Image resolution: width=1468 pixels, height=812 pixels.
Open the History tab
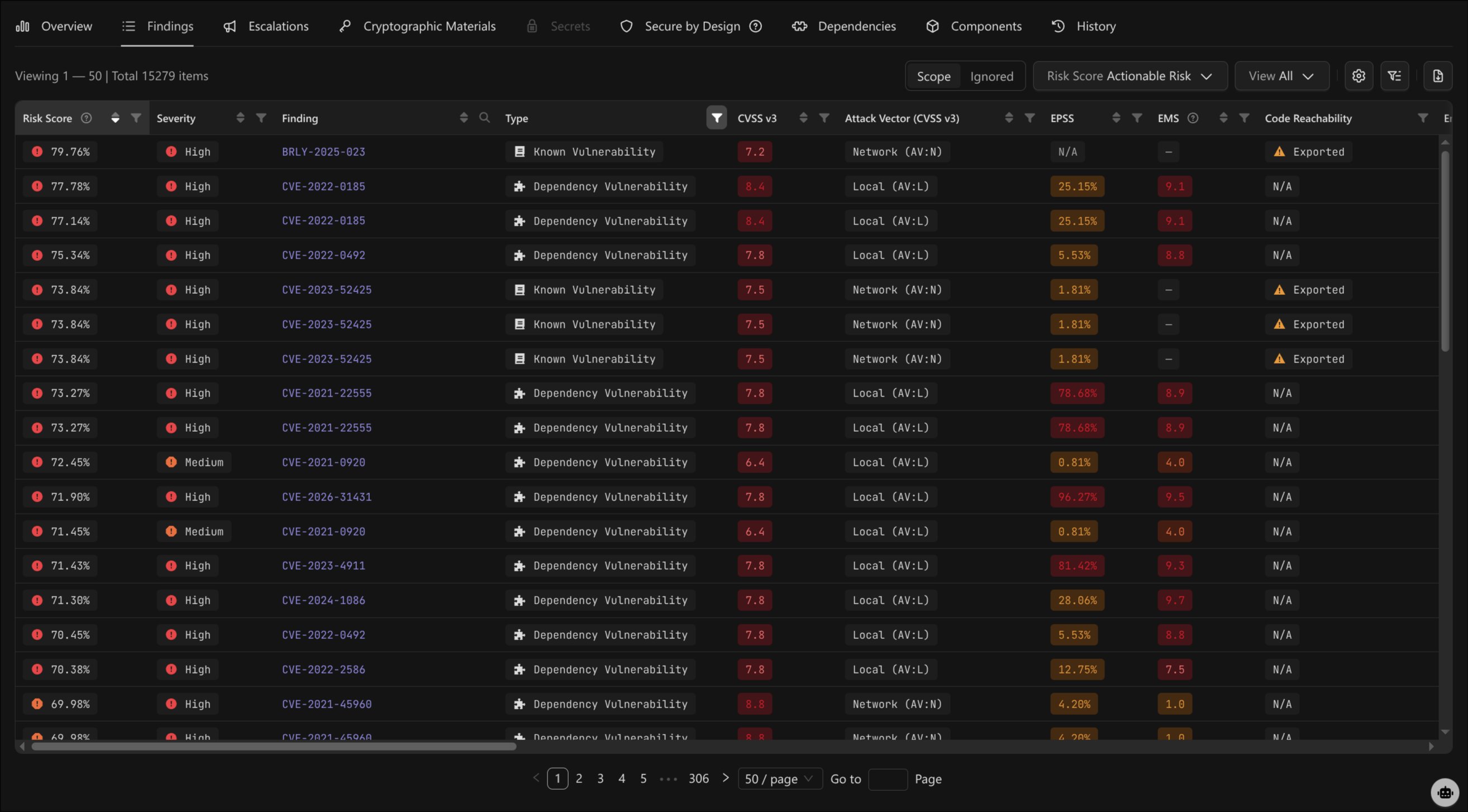pyautogui.click(x=1083, y=26)
